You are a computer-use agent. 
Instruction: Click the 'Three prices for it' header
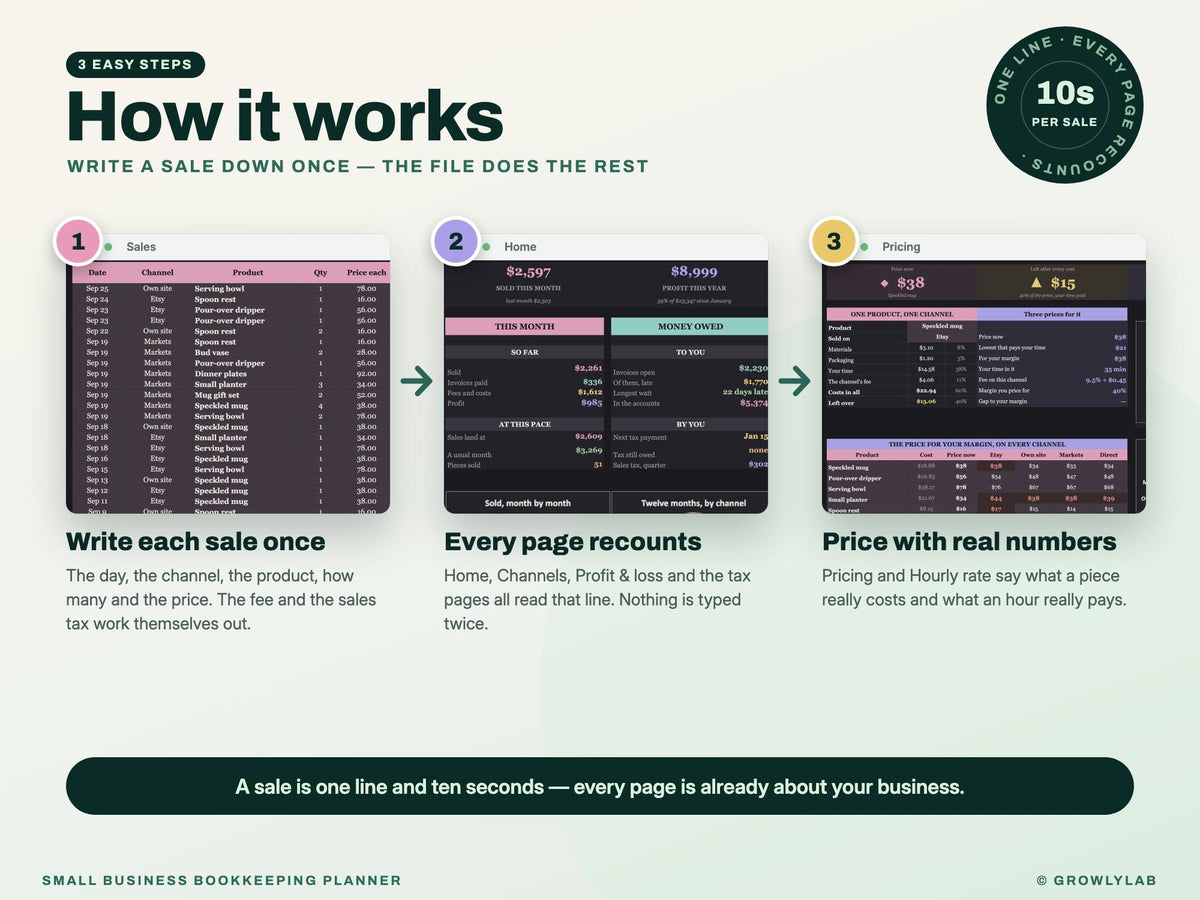pos(1051,314)
